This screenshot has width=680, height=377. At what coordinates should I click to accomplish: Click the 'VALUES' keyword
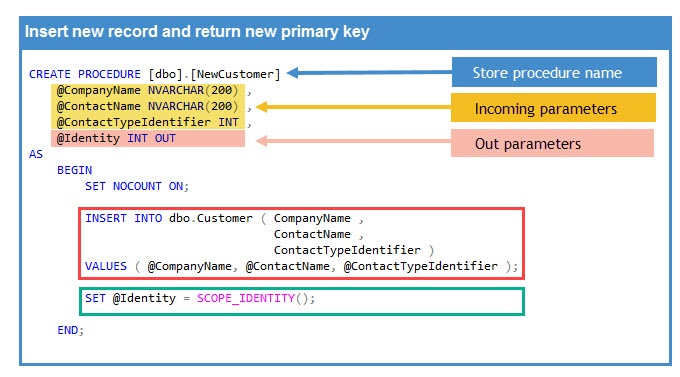click(106, 266)
